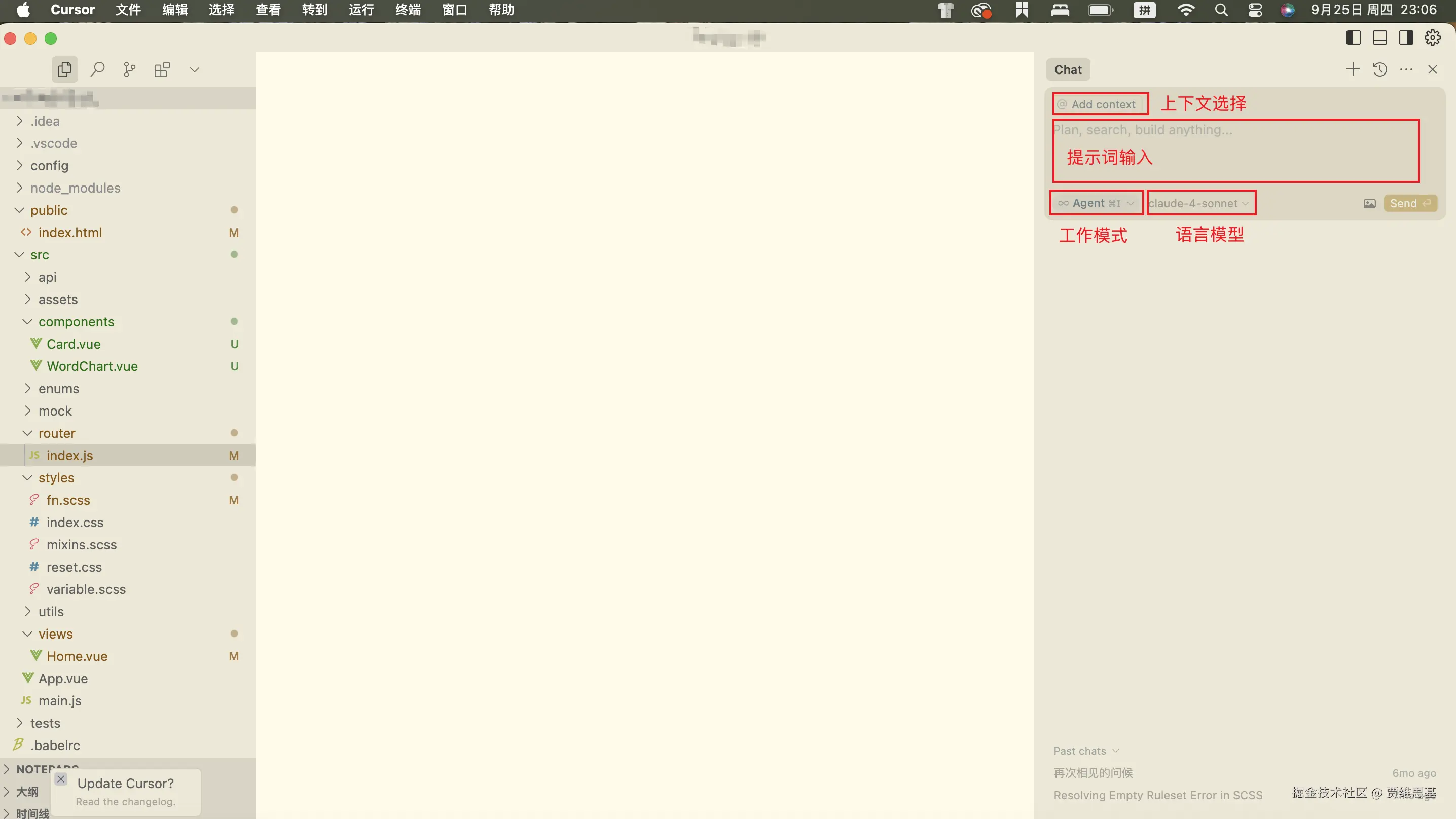Screen dimensions: 1456x819
Task: Toggle the right AI pane layout
Action: click(1406, 38)
